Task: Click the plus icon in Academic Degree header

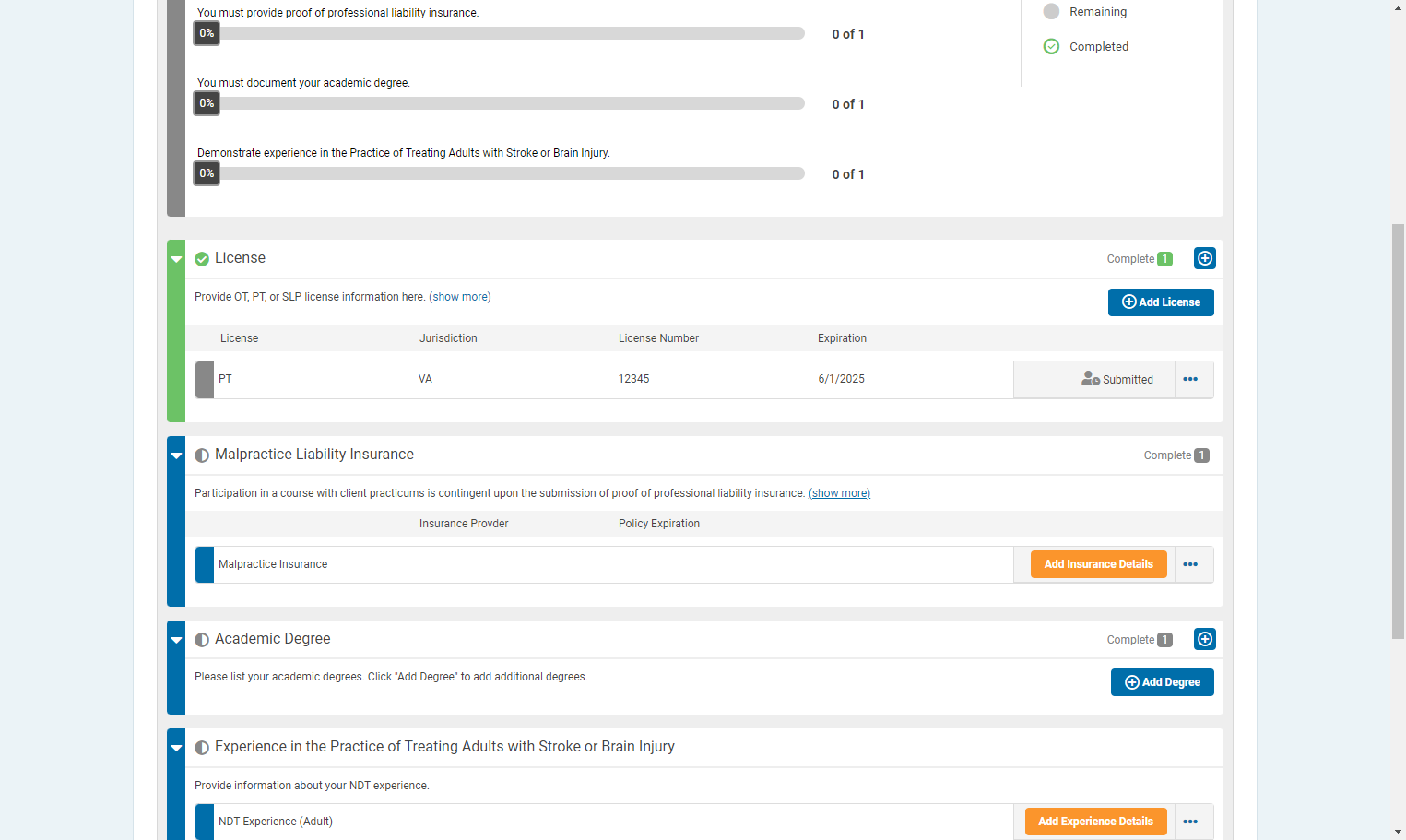Action: pyautogui.click(x=1204, y=639)
